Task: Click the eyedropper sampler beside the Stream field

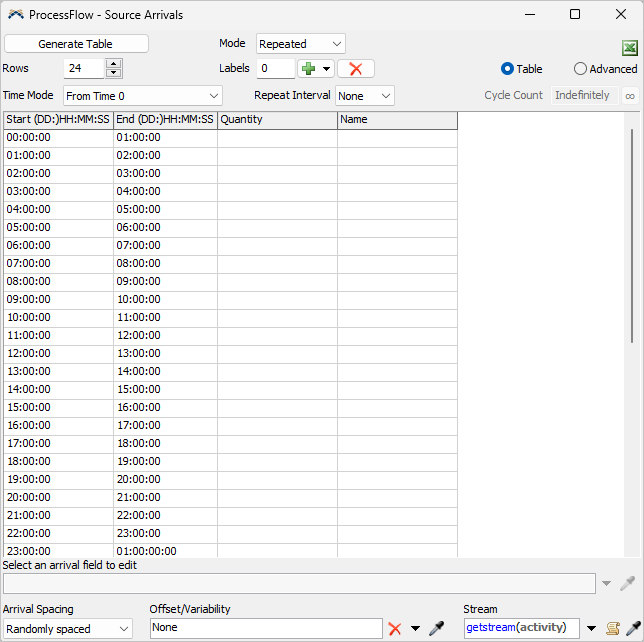Action: 632,628
